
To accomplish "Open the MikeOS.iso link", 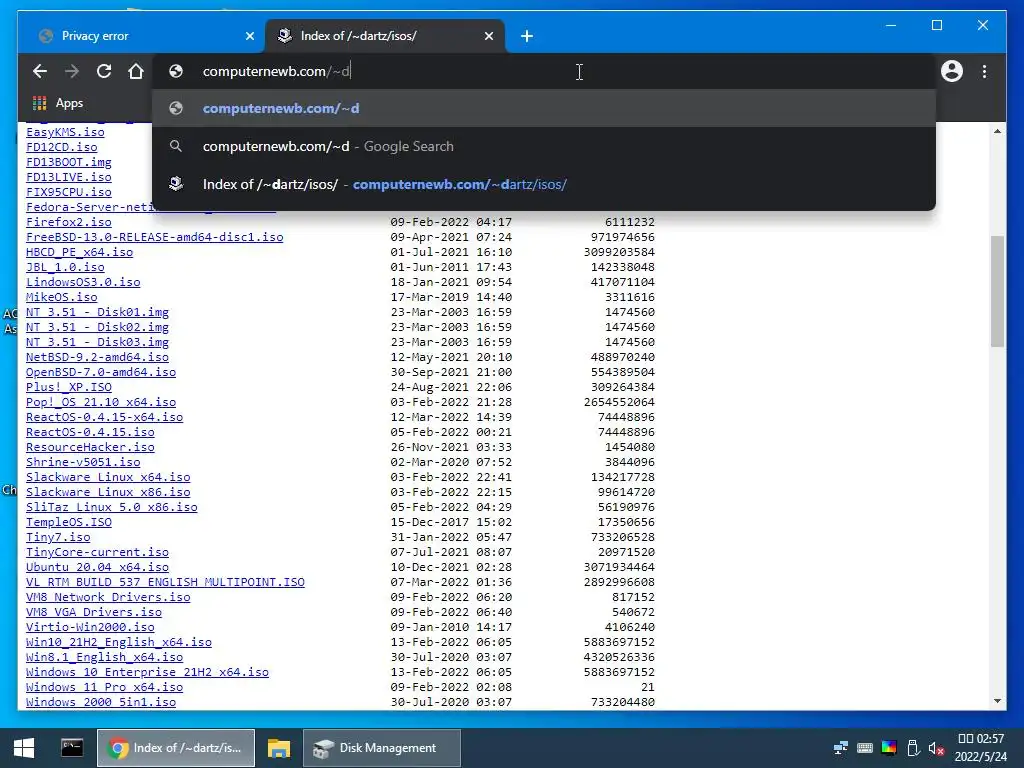I will pos(61,297).
